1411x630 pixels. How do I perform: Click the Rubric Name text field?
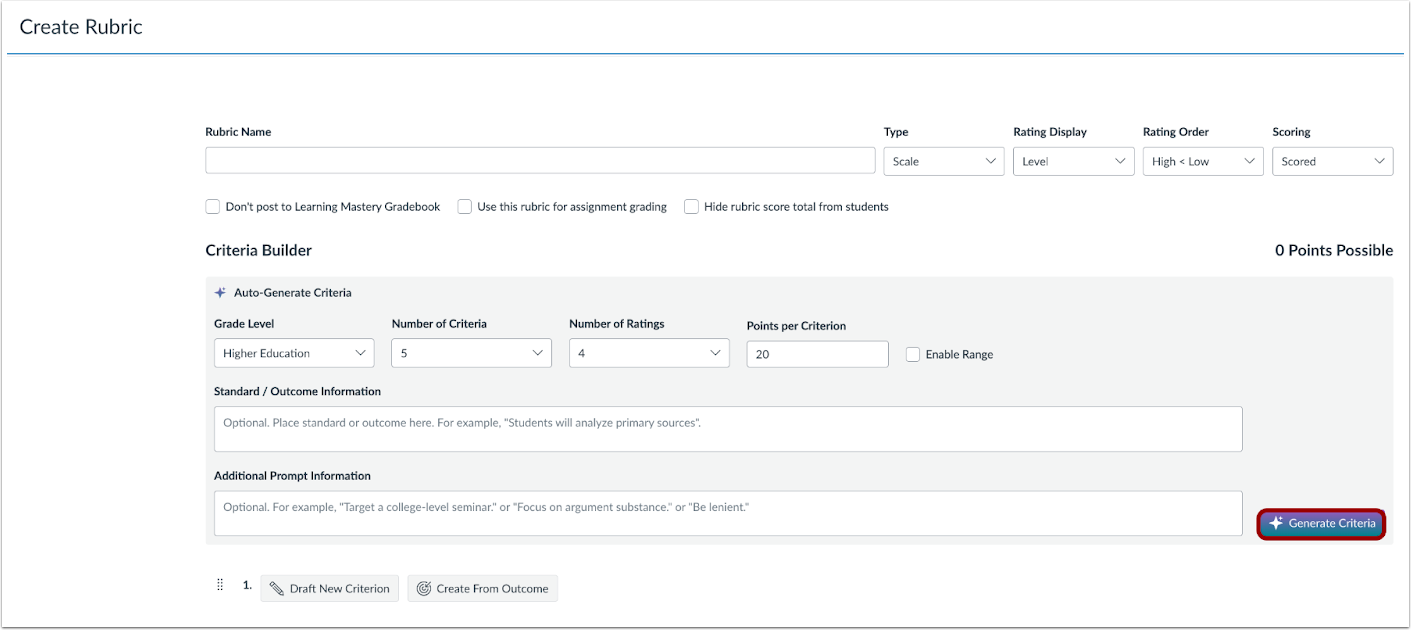[x=540, y=161]
